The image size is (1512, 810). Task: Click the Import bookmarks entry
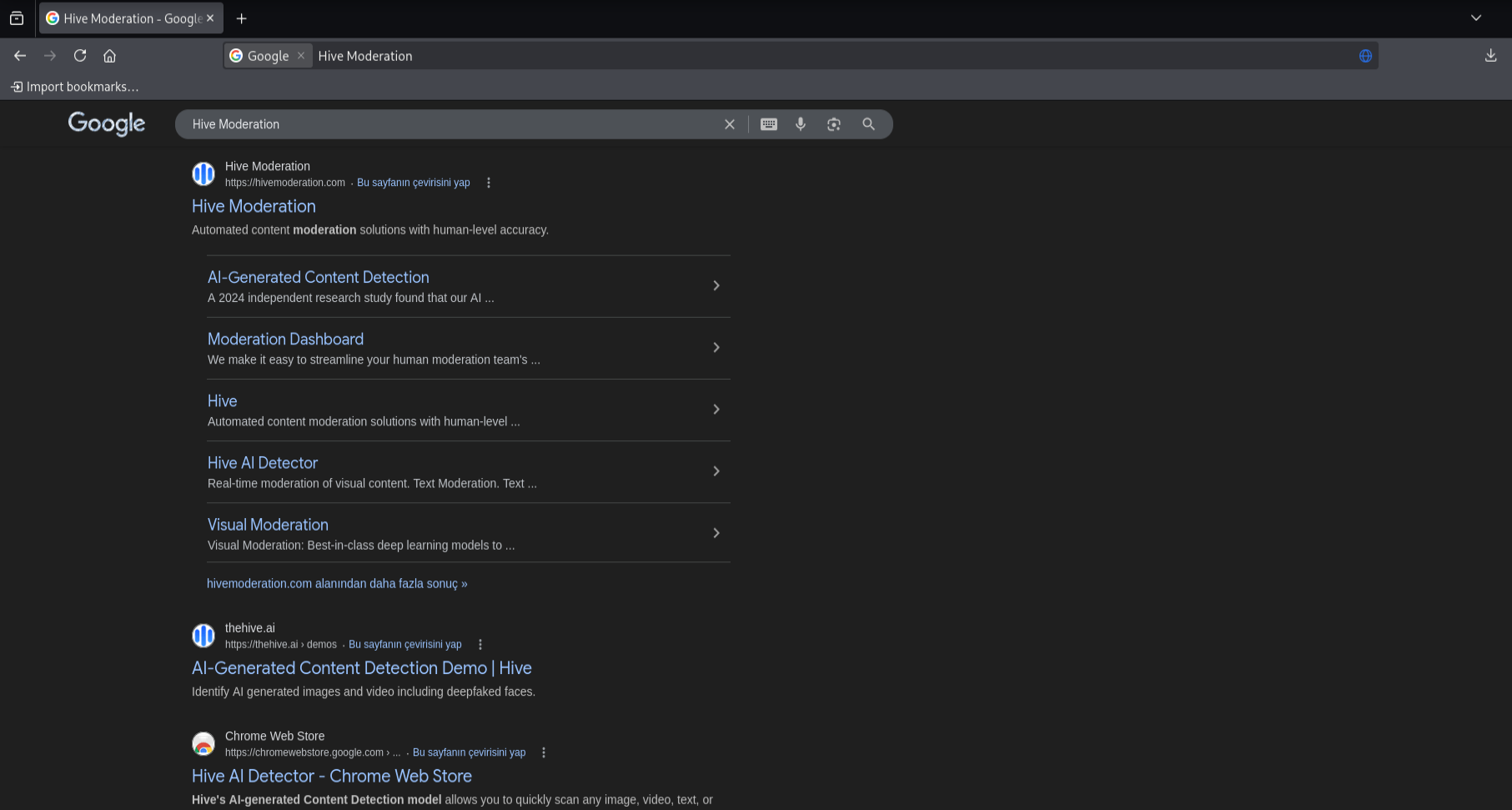[x=74, y=87]
